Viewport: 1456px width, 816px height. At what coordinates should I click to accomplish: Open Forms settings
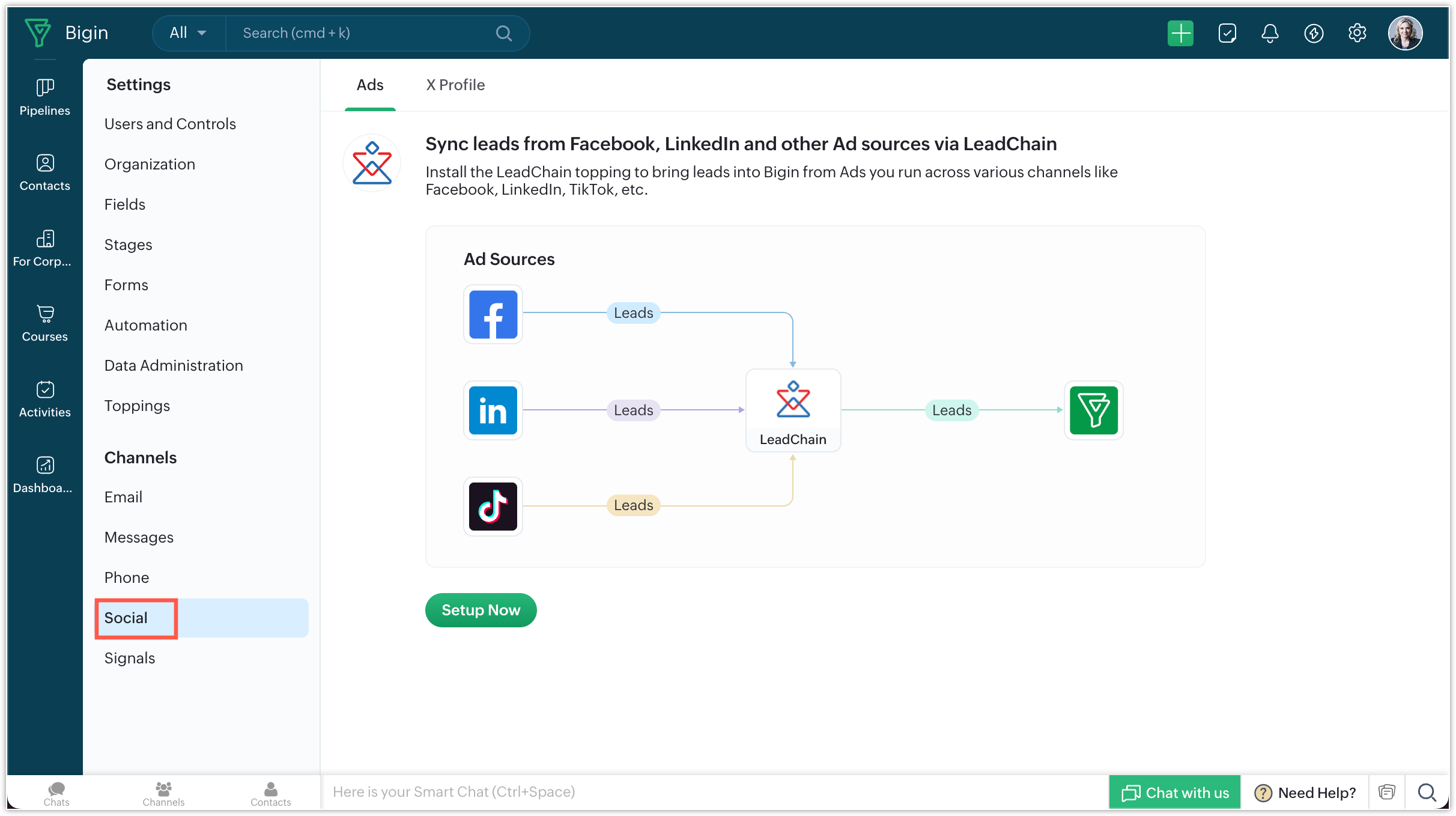click(x=126, y=285)
